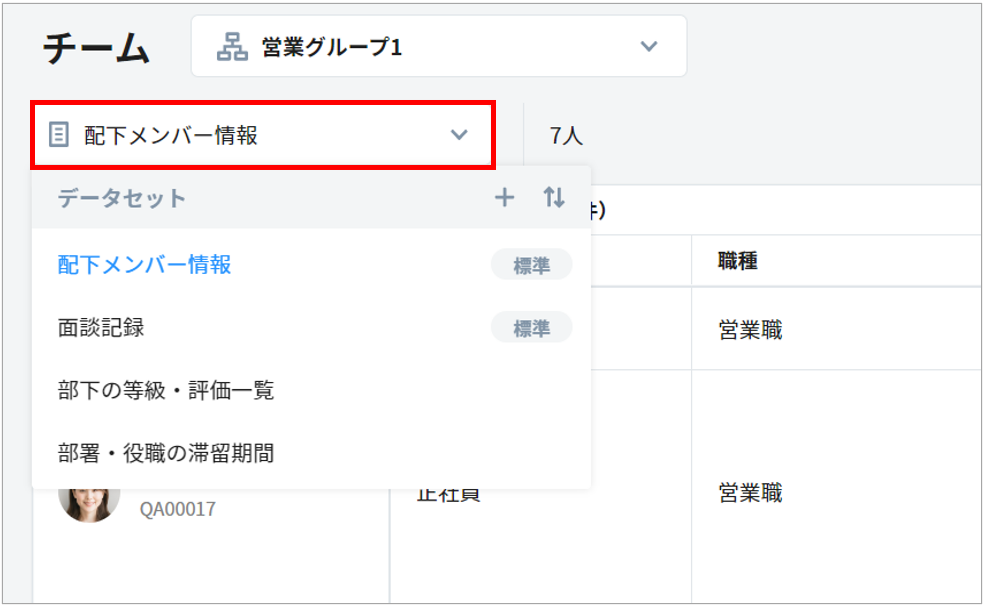Click the org chart icon beside 営業グループ1
The height and width of the screenshot is (606, 984).
click(232, 47)
